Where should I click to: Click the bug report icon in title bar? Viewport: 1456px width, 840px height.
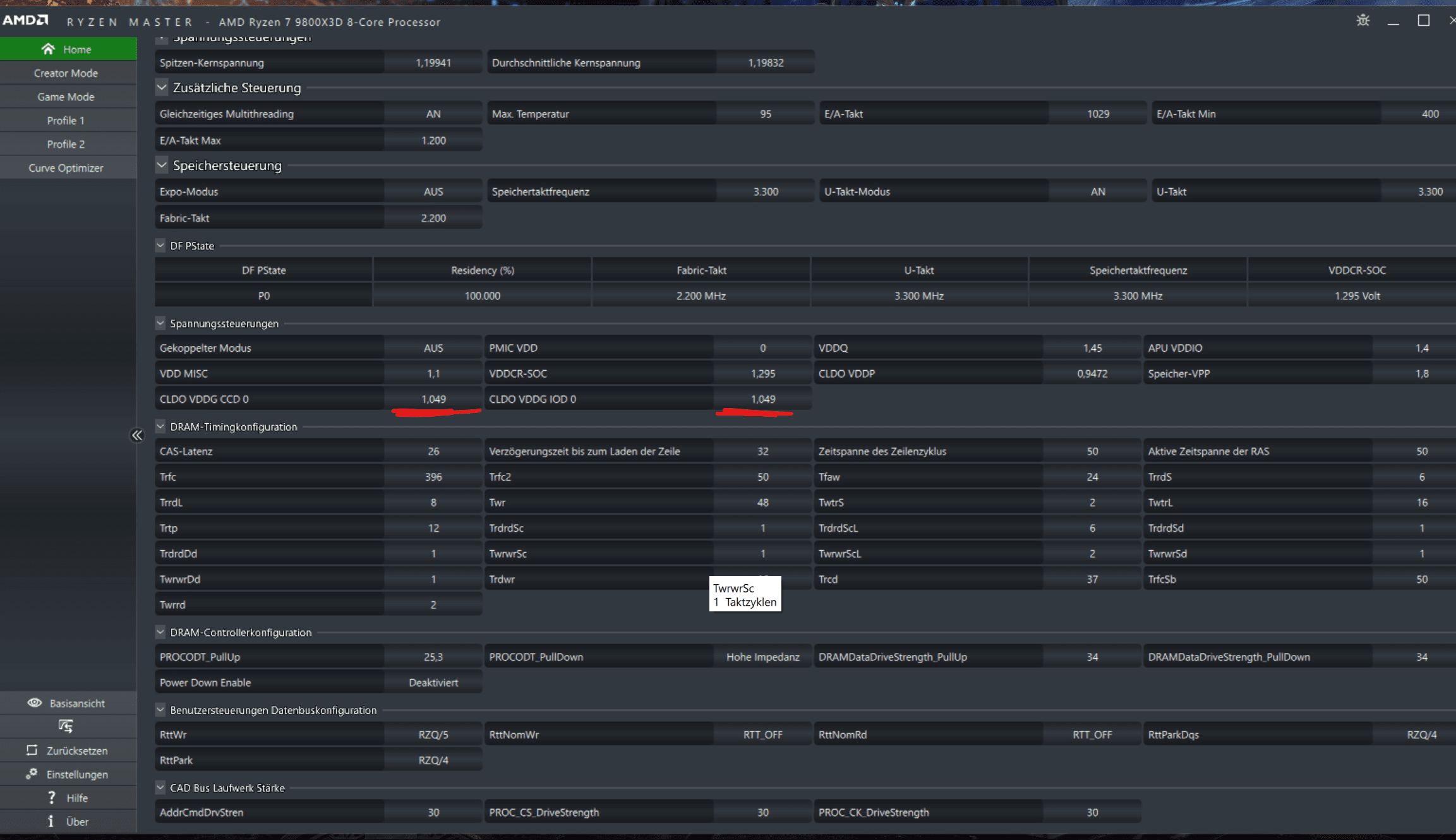[1363, 20]
